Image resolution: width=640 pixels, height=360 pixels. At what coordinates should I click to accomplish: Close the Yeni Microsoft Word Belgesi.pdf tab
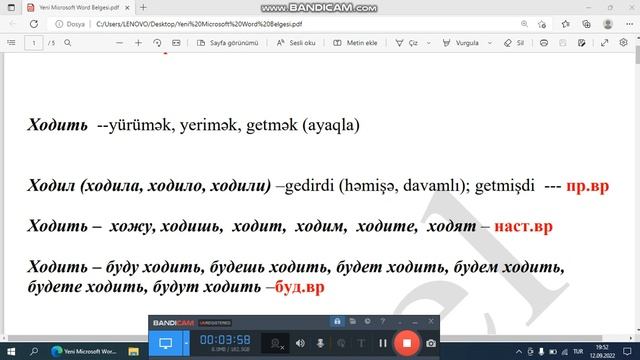tap(127, 7)
